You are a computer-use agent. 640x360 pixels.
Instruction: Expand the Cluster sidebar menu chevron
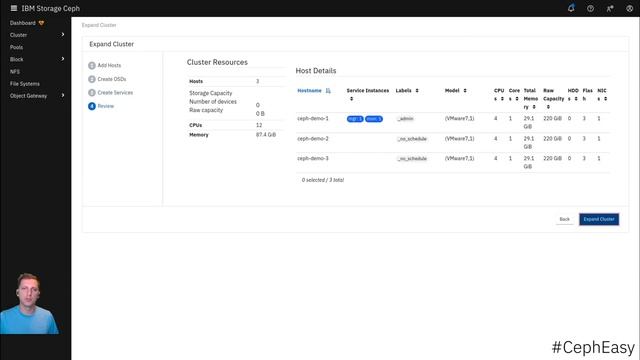coord(63,35)
